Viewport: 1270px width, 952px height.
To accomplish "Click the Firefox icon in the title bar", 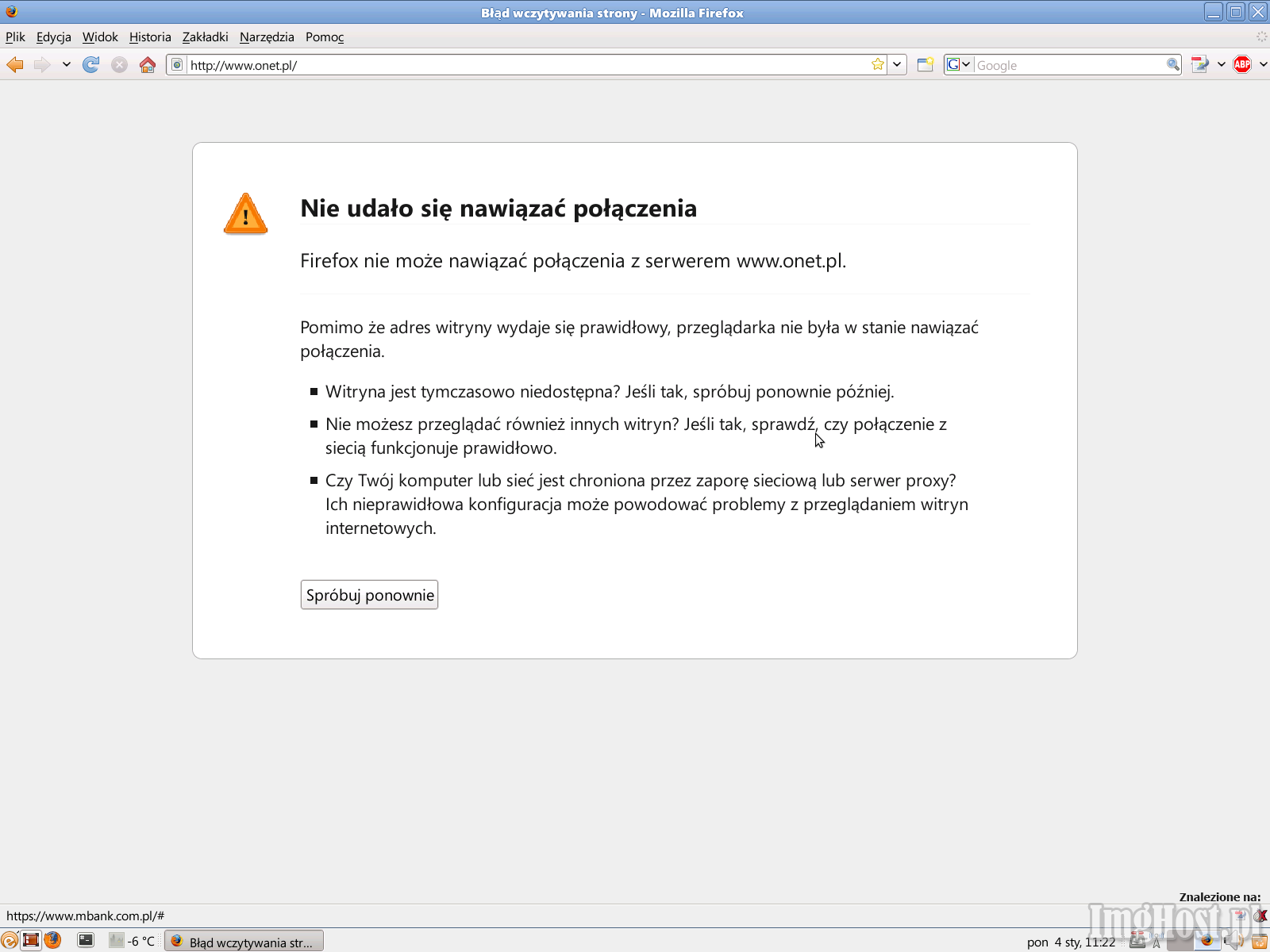I will [11, 12].
